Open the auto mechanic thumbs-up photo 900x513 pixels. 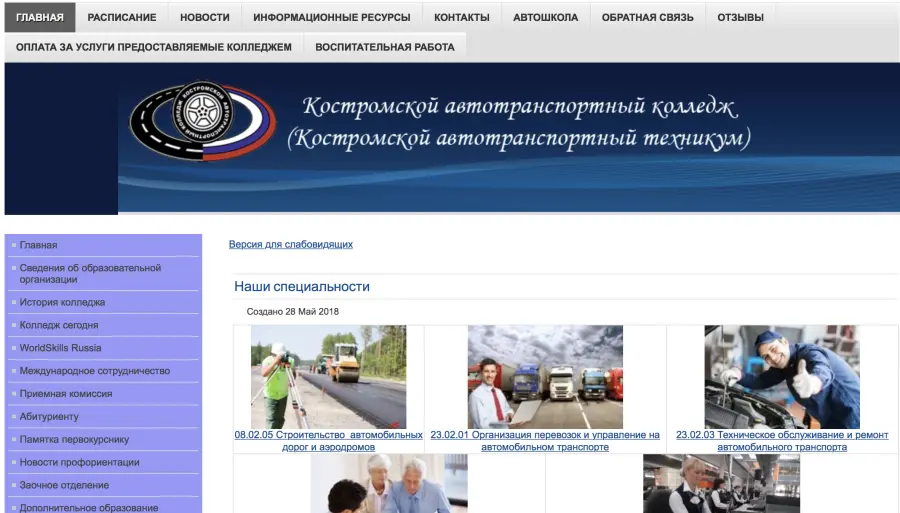[782, 376]
